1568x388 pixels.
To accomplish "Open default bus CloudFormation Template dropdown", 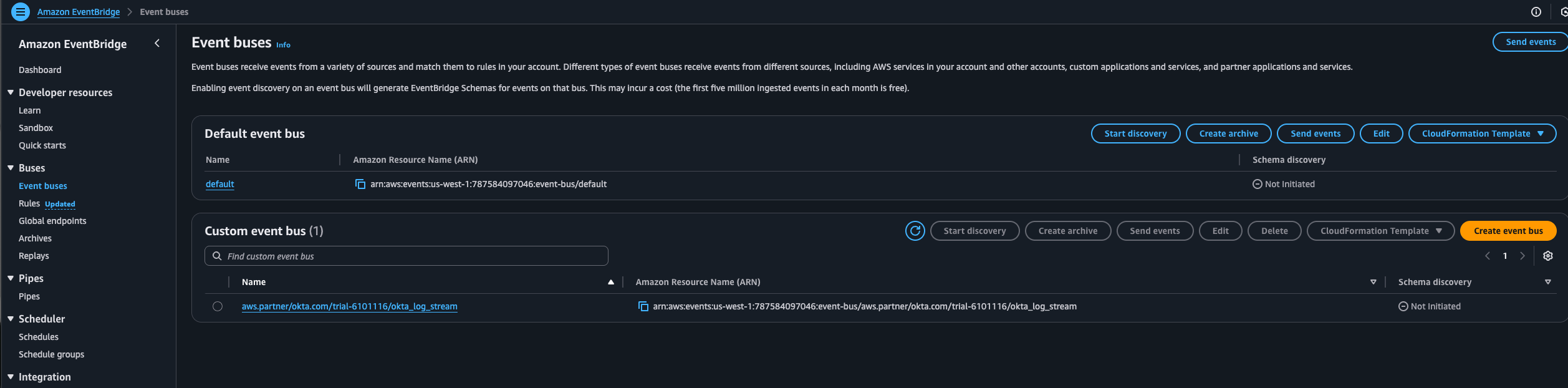I will pyautogui.click(x=1482, y=133).
